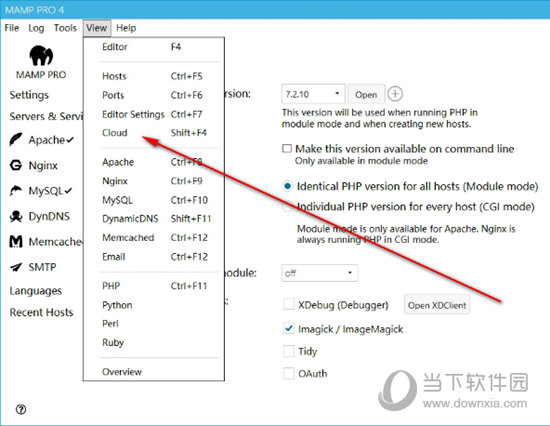Click the DynDNS octopus icon in sidebar

click(x=16, y=216)
